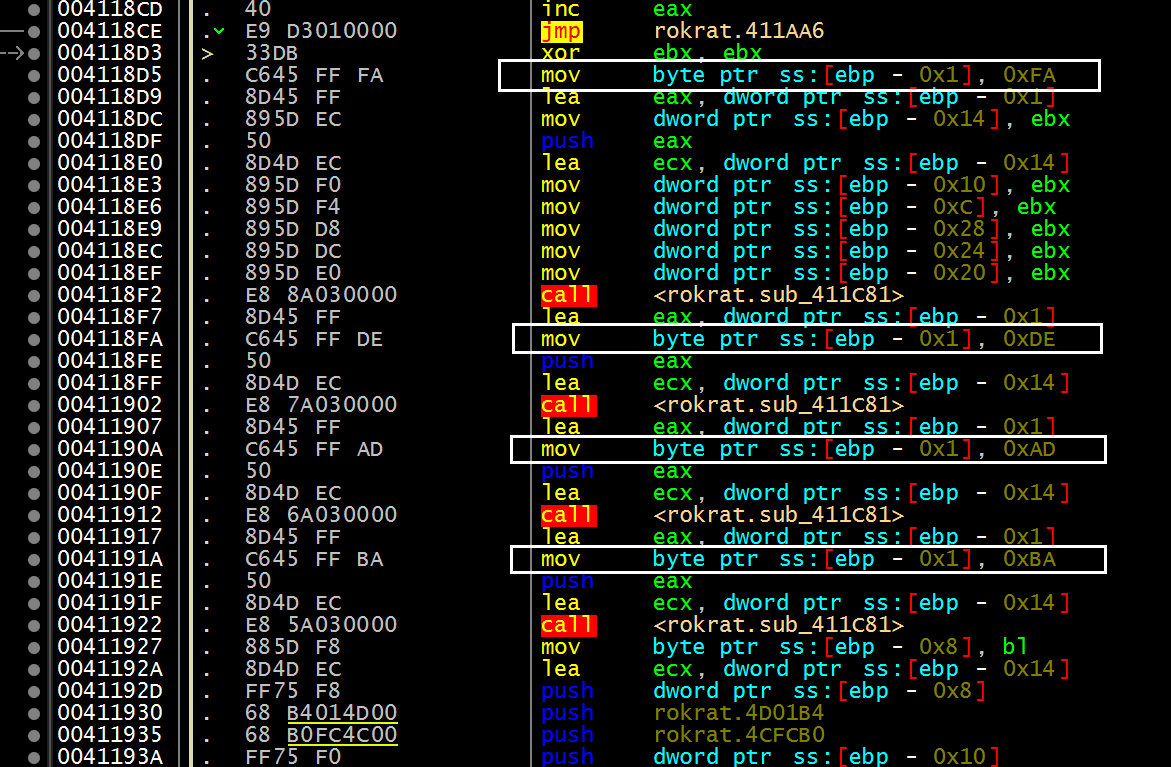The image size is (1171, 767).
Task: Click the jump-target marker at 004118D3
Action: tap(207, 54)
